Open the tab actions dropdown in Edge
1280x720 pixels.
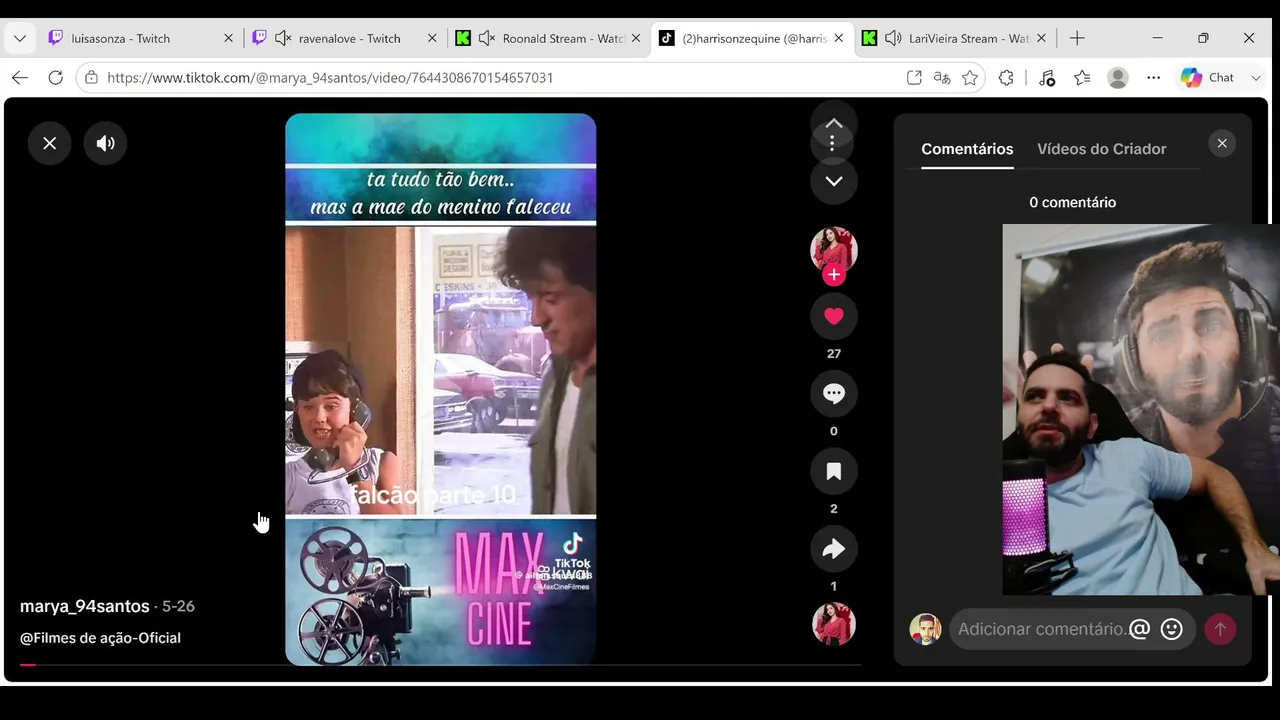point(20,38)
